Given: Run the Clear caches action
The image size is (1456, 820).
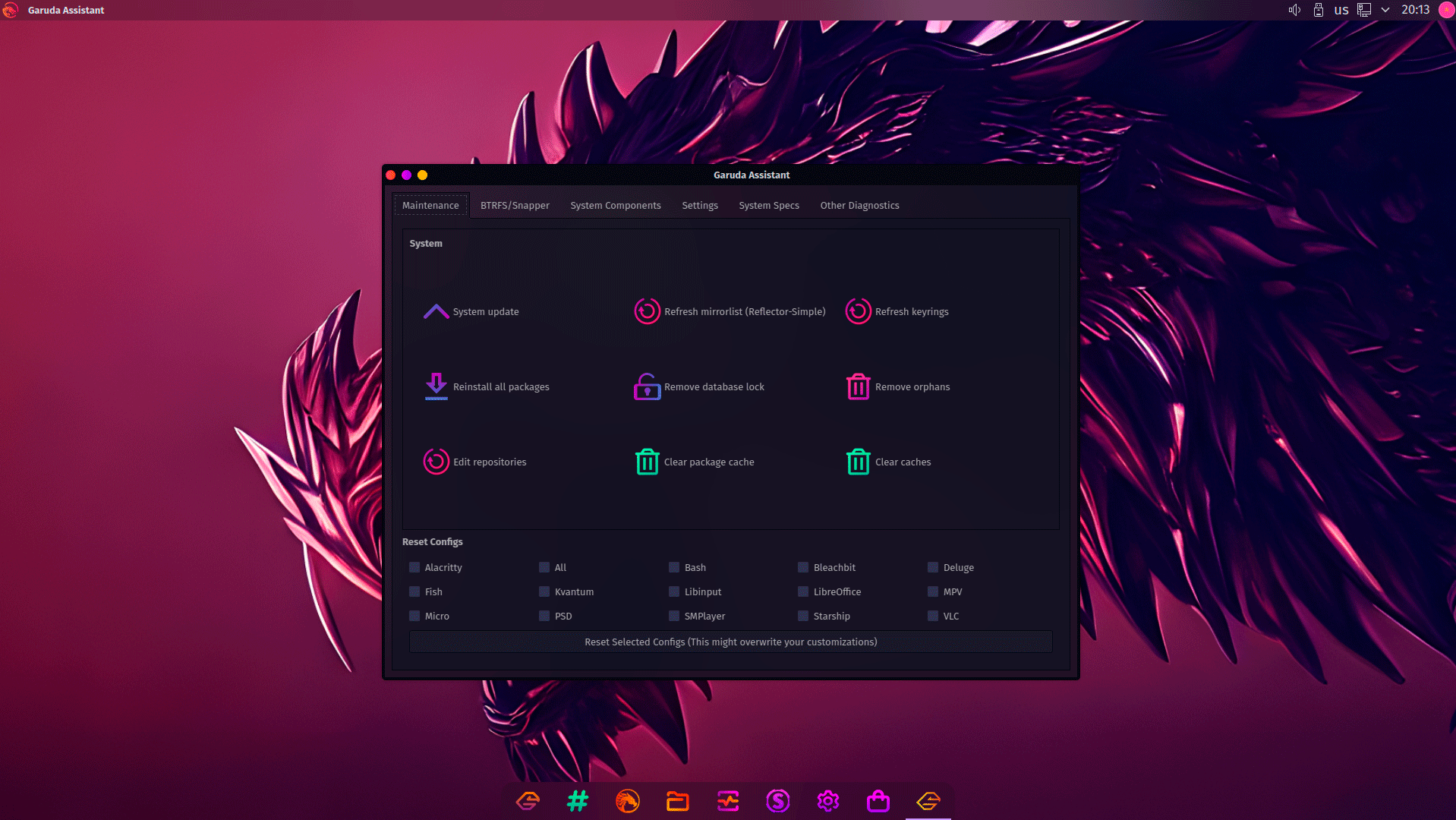Looking at the screenshot, I should coord(888,462).
